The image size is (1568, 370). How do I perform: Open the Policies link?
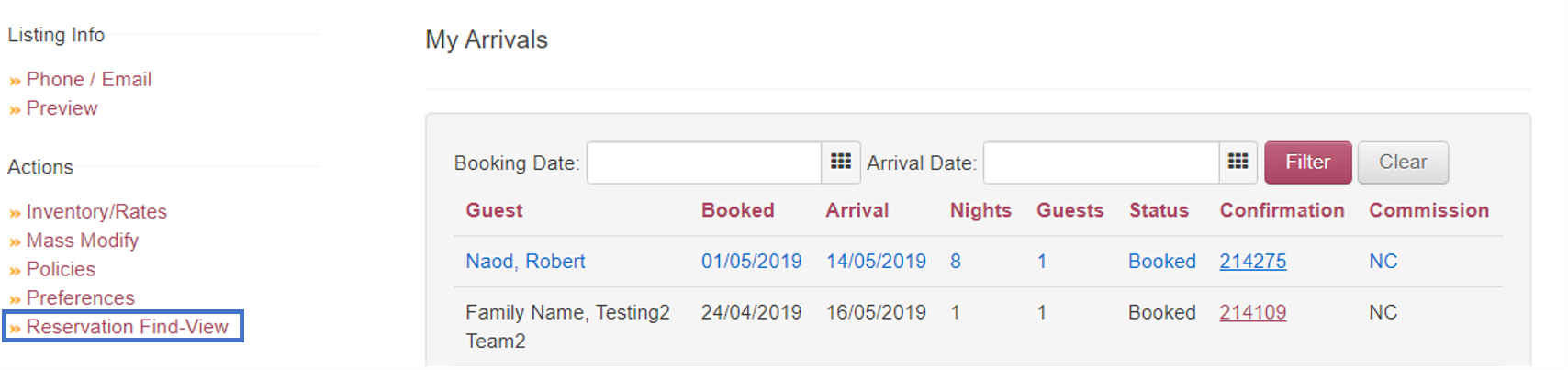61,269
